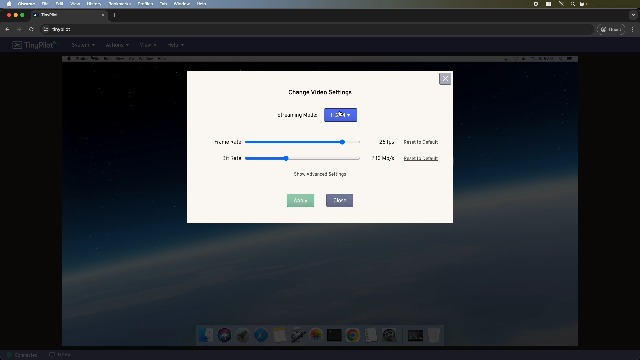This screenshot has height=360, width=640.
Task: Open the TinyPilot System menu
Action: pos(83,45)
